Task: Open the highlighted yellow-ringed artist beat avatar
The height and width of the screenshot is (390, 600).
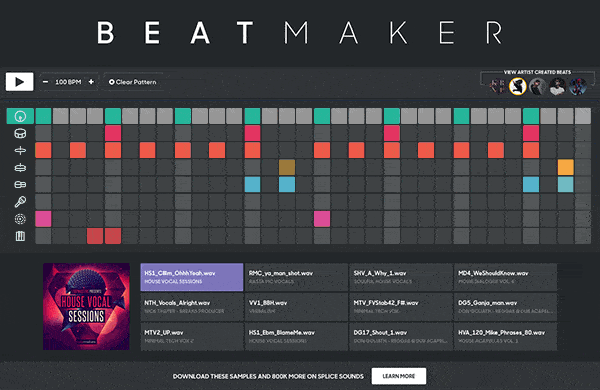Action: 518,86
